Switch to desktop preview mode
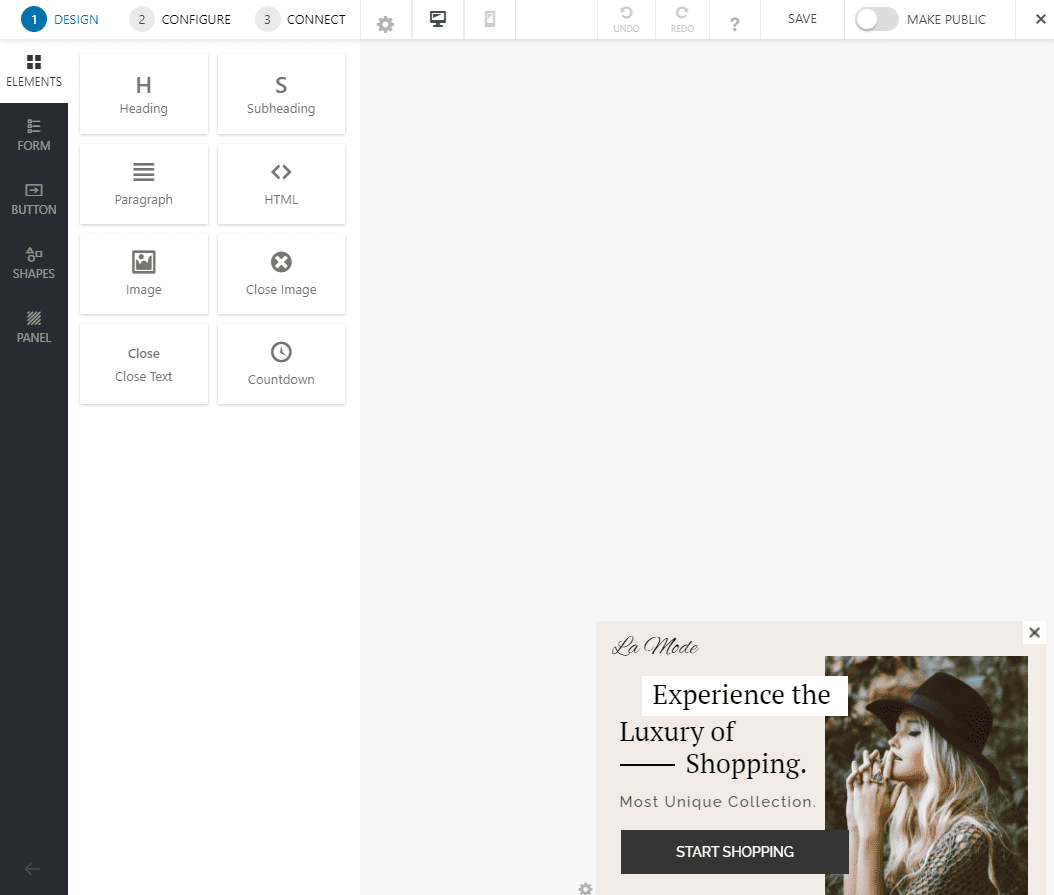The width and height of the screenshot is (1054, 895). [x=437, y=19]
